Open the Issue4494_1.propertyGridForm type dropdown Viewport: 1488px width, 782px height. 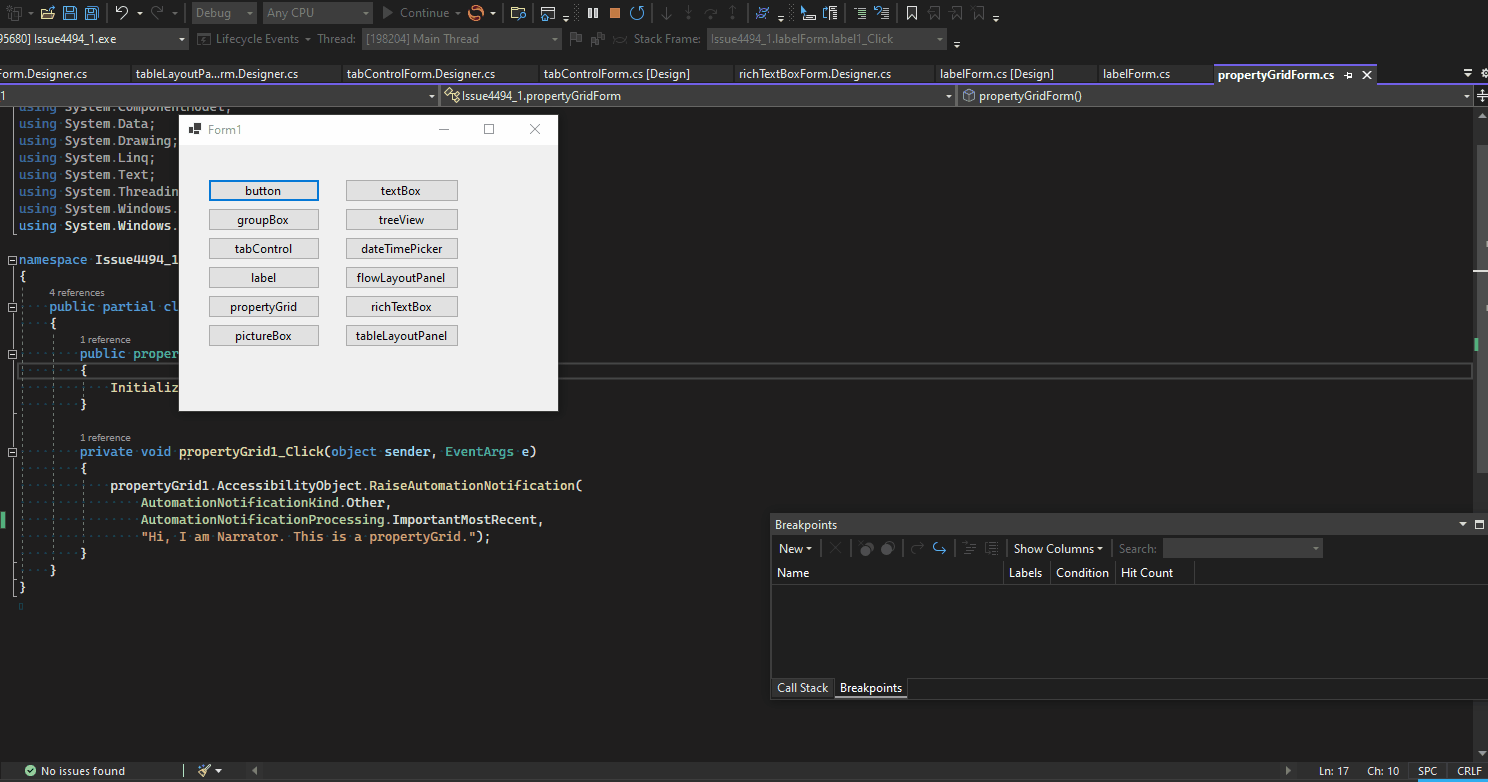[697, 96]
